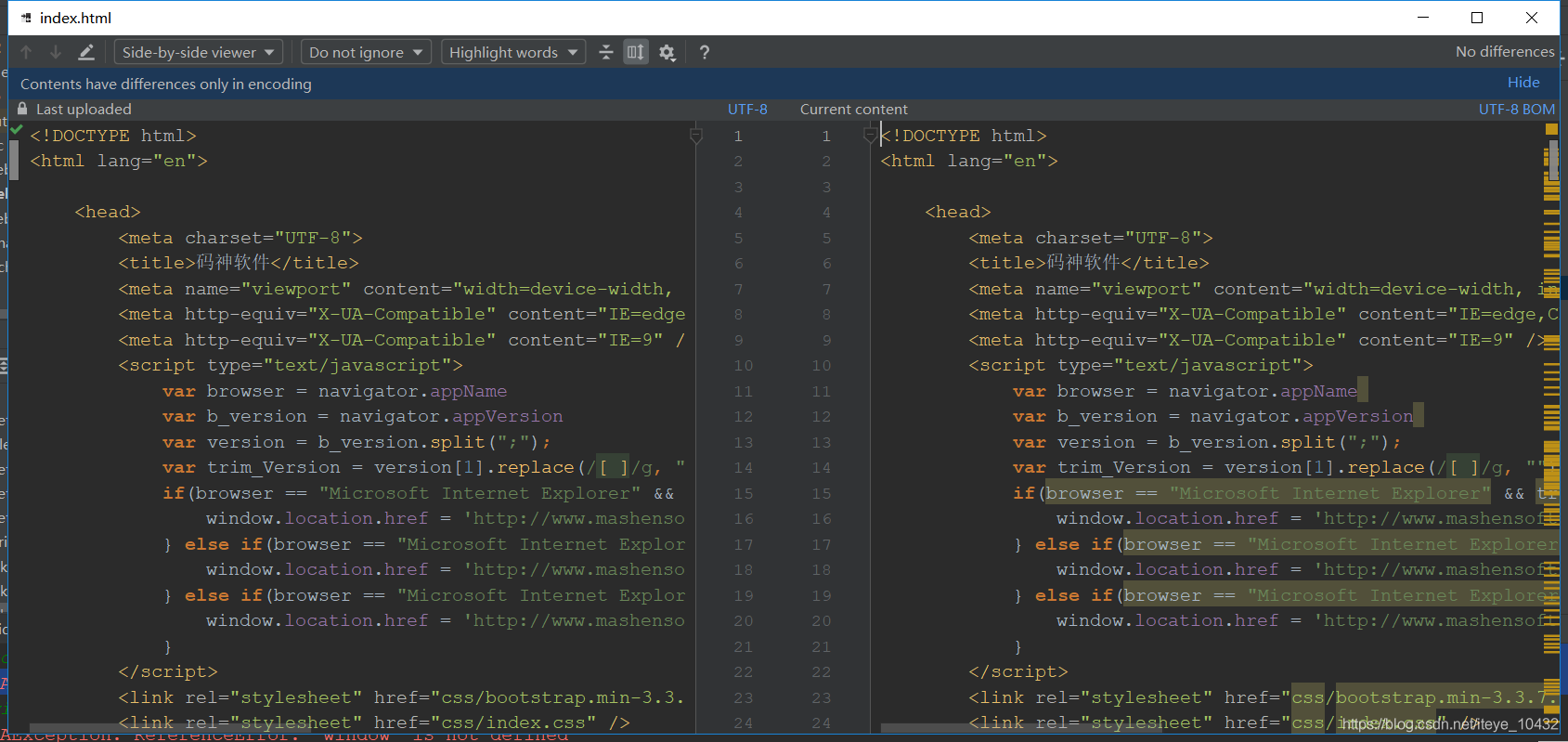Click the No differences status text
The image size is (1568, 742).
click(x=1505, y=52)
